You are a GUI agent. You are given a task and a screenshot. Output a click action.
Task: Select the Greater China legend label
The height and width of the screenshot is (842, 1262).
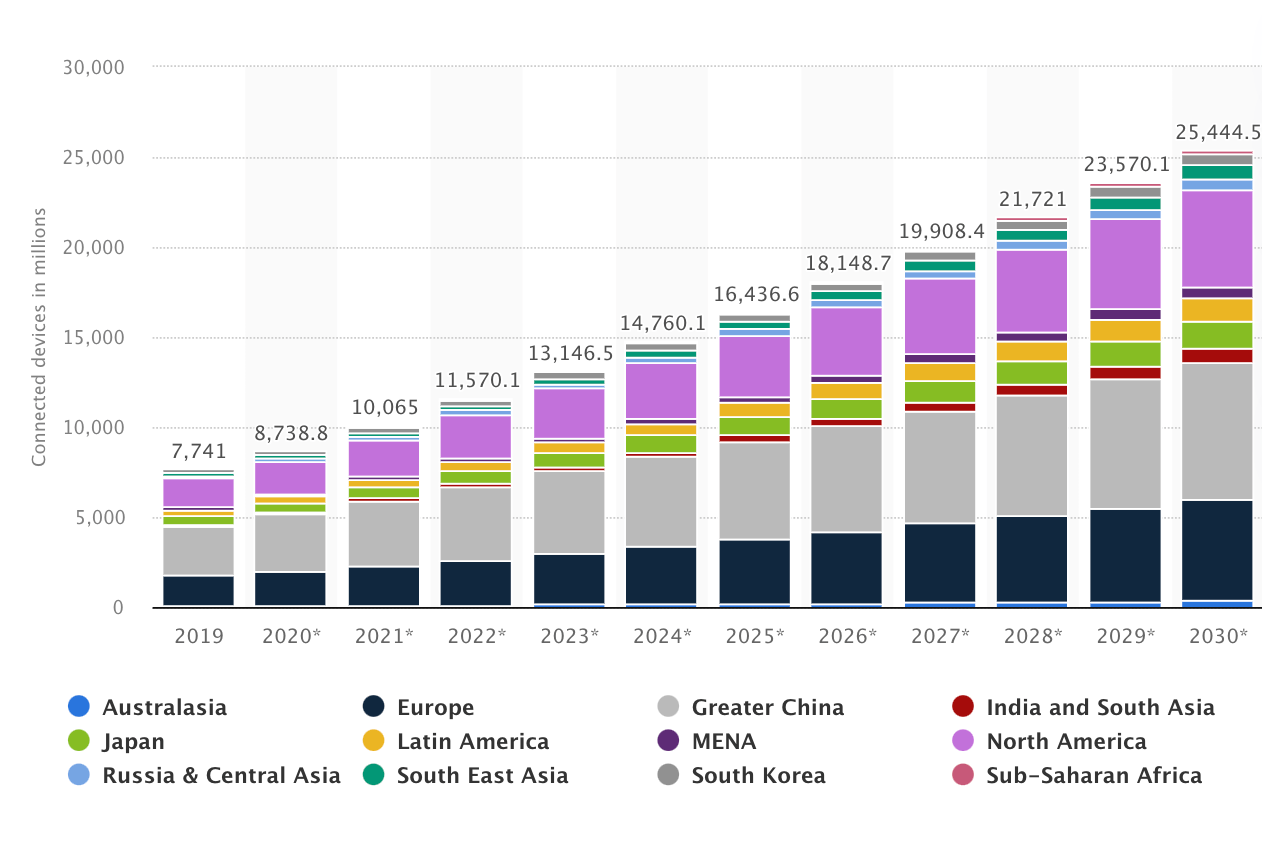pyautogui.click(x=768, y=707)
